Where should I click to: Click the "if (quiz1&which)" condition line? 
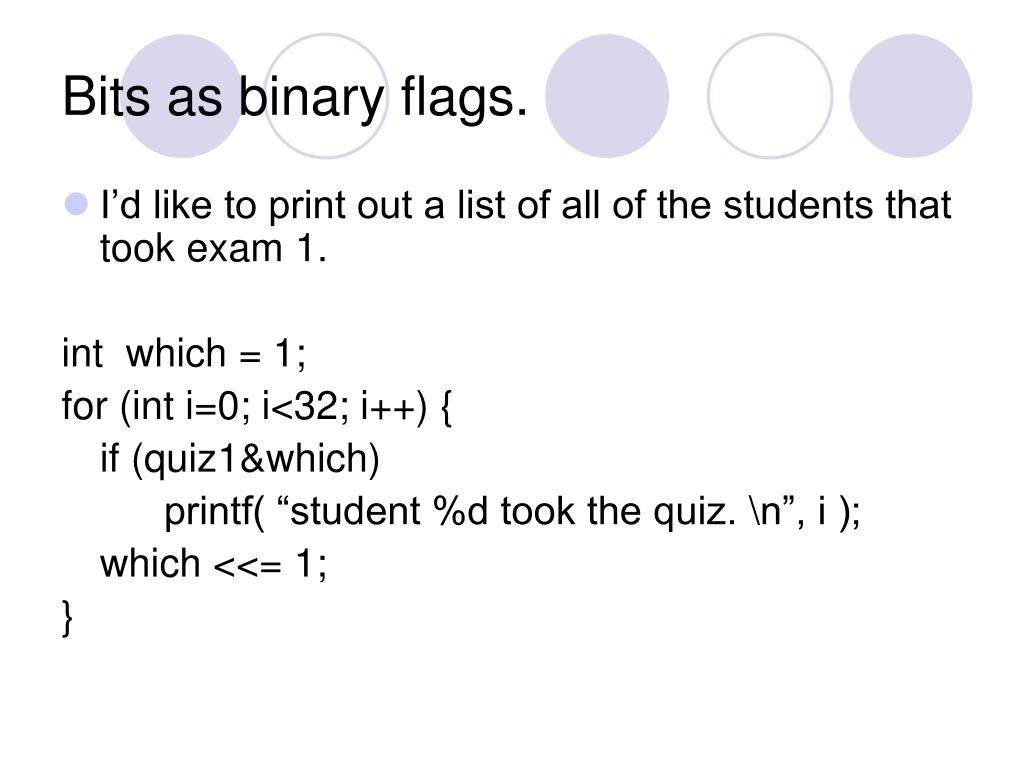click(240, 458)
